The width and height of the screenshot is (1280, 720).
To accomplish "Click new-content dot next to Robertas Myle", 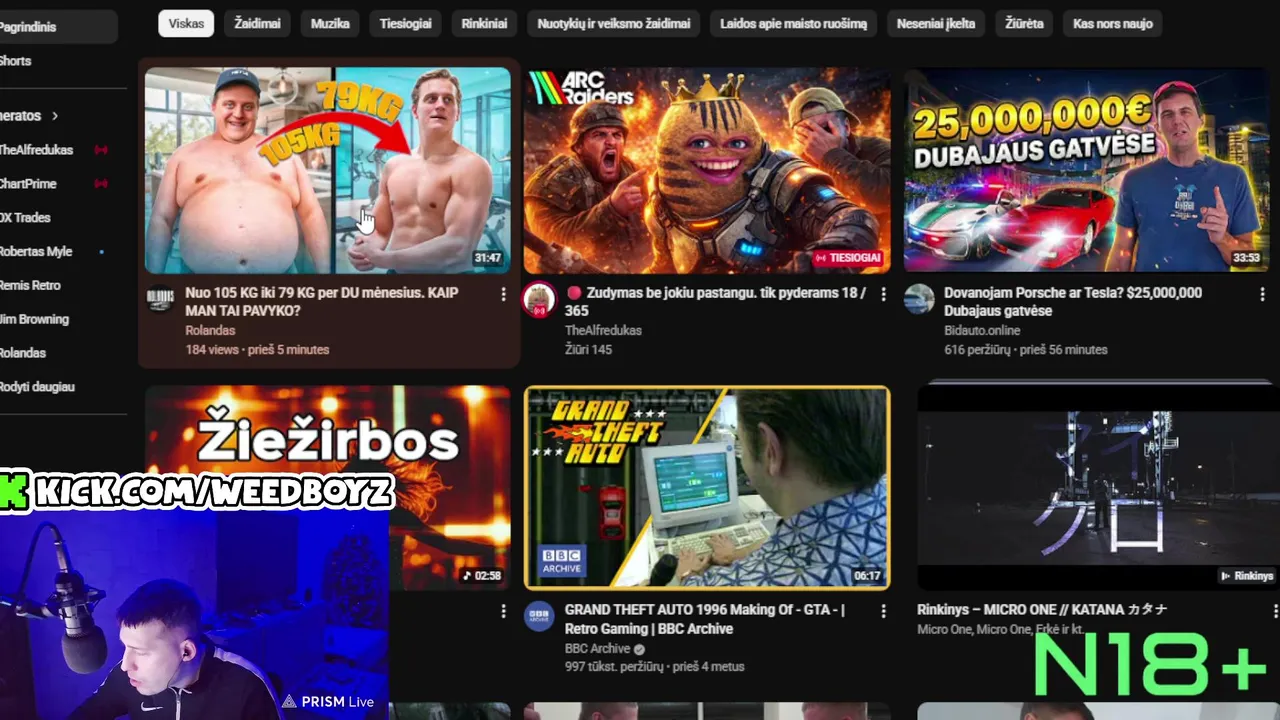I will click(101, 252).
